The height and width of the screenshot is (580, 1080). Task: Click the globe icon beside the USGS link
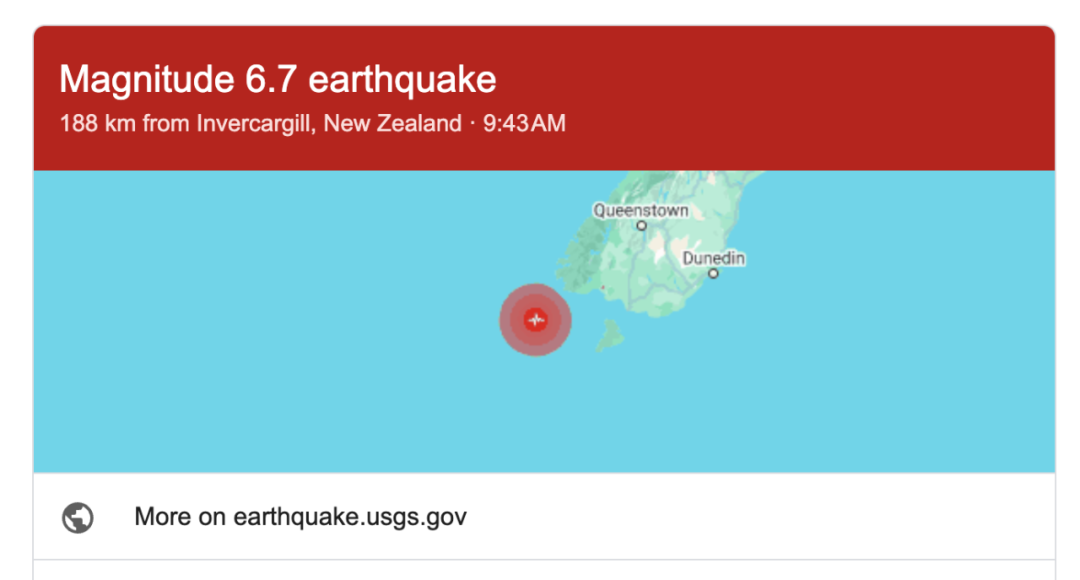[78, 517]
